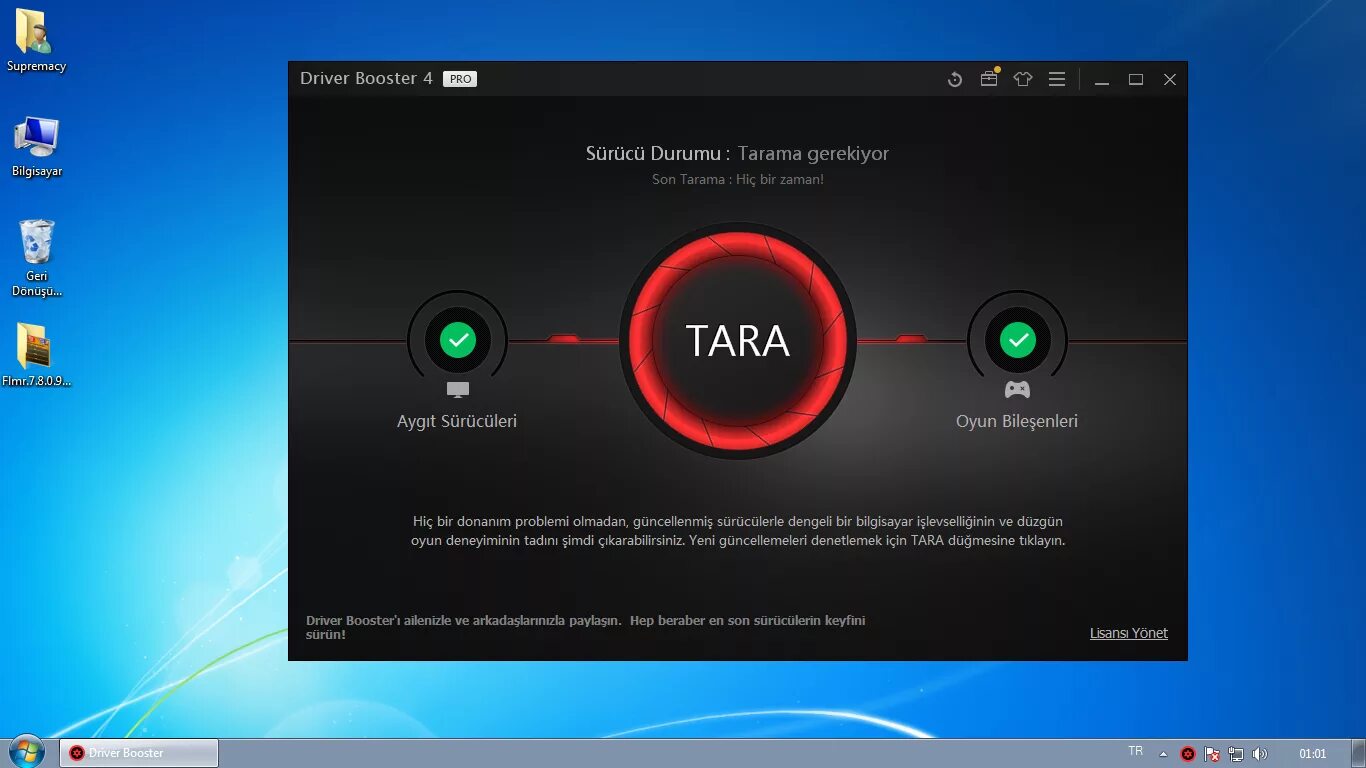Click the gamepad icon for game components

pyautogui.click(x=1018, y=389)
